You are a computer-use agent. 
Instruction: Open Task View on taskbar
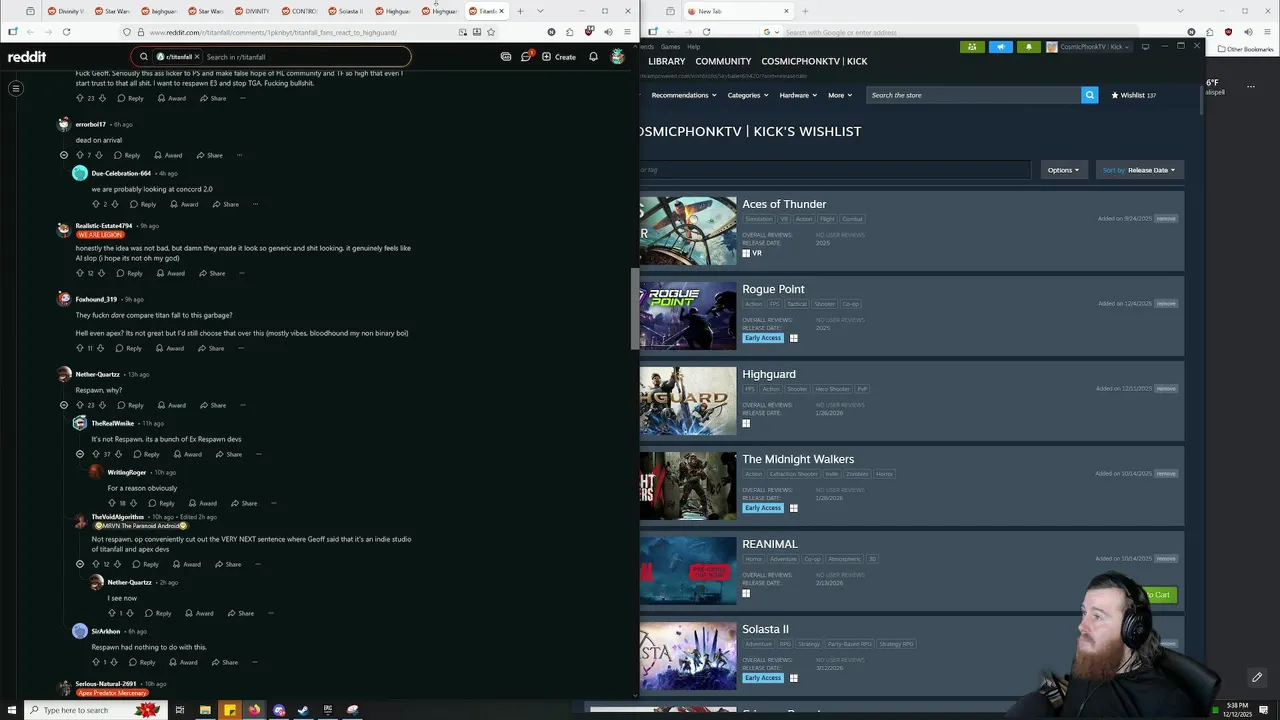(x=180, y=710)
